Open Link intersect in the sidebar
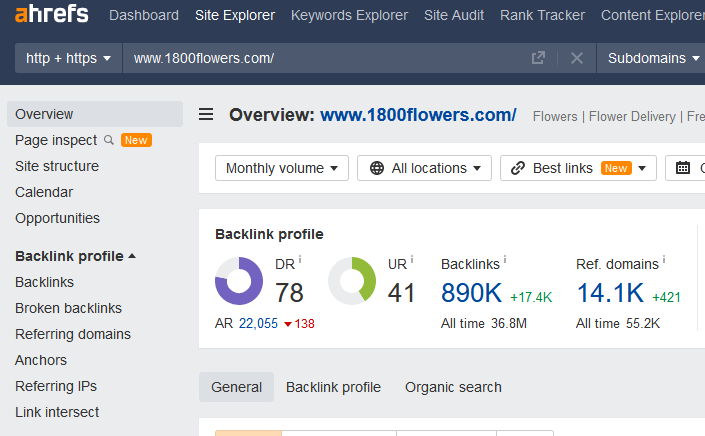Screen dimensions: 705x436 tap(57, 412)
